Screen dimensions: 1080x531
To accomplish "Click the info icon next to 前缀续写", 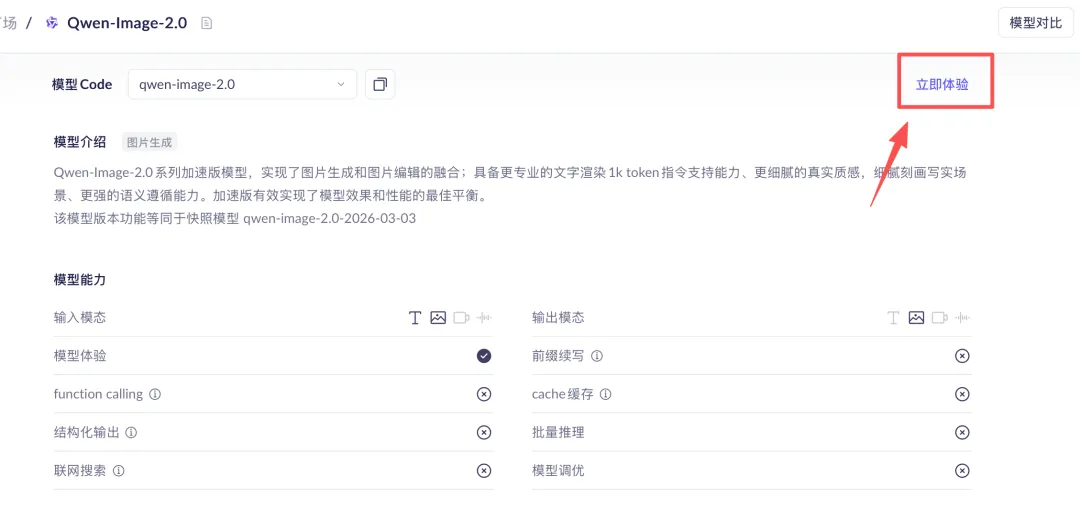I will click(597, 356).
